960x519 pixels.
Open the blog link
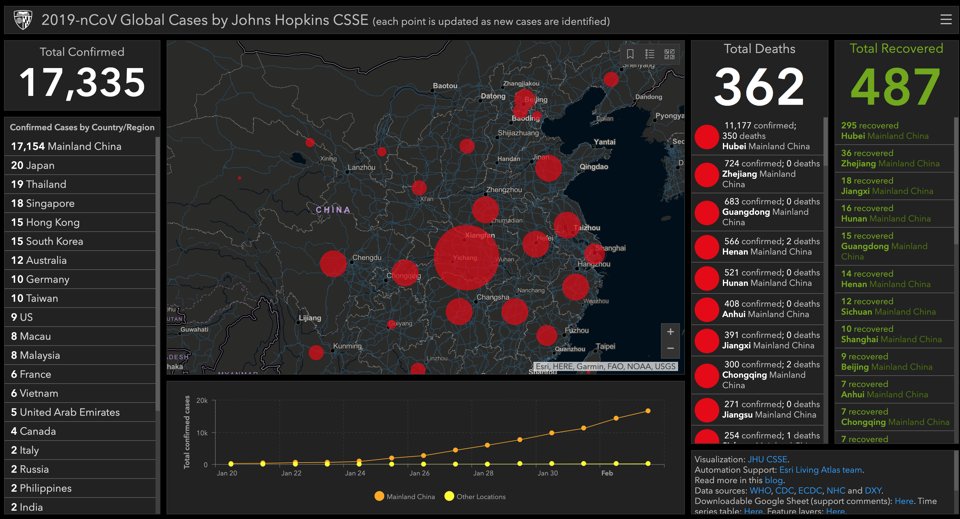773,480
